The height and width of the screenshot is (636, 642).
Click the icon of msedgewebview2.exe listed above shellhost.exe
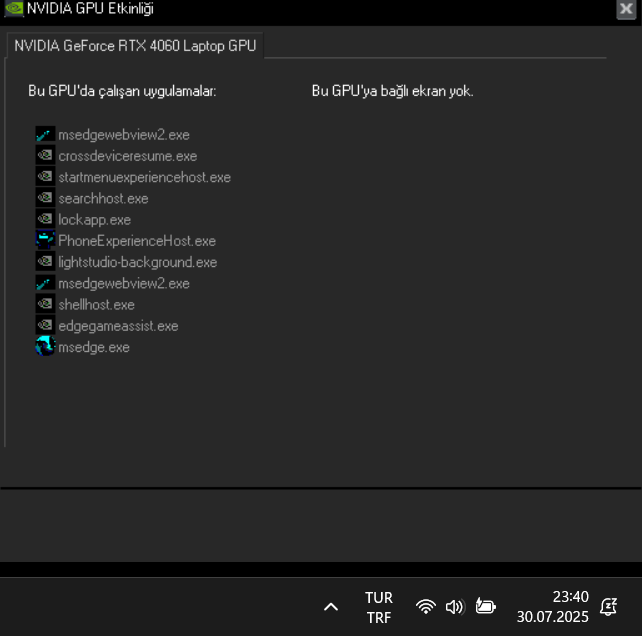45,283
